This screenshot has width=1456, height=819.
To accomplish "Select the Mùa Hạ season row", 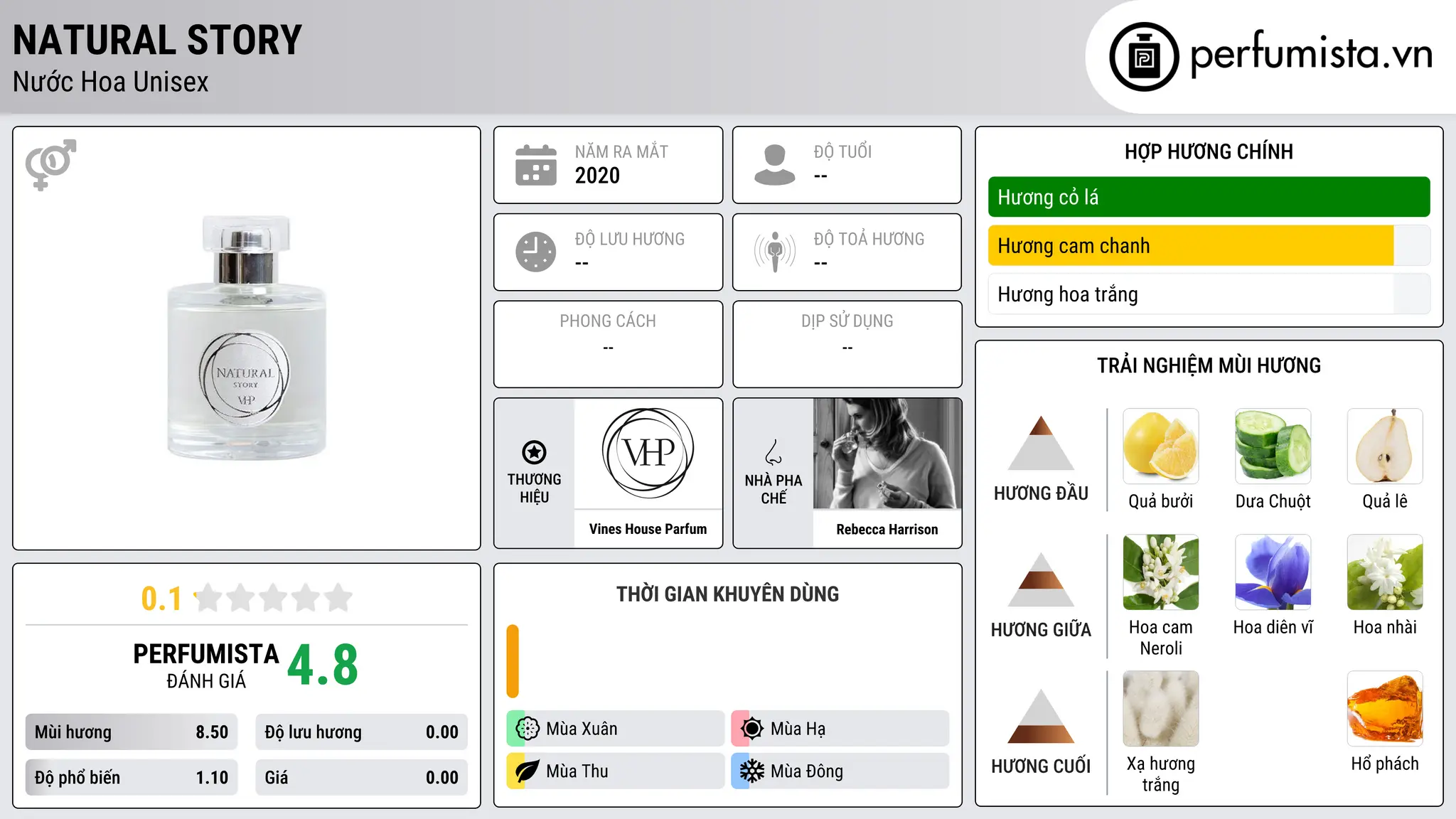I will 840,729.
